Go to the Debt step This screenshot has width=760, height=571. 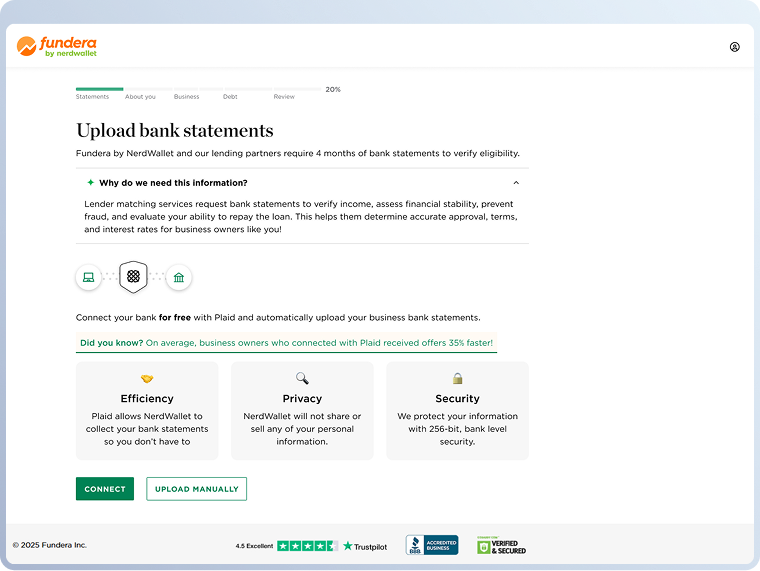tap(230, 96)
